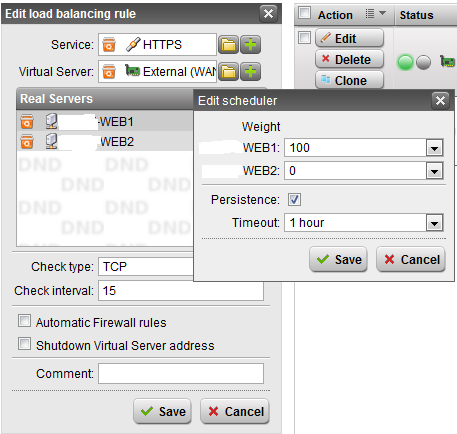Click the Clone button in the Action column
The width and height of the screenshot is (457, 434).
point(349,80)
